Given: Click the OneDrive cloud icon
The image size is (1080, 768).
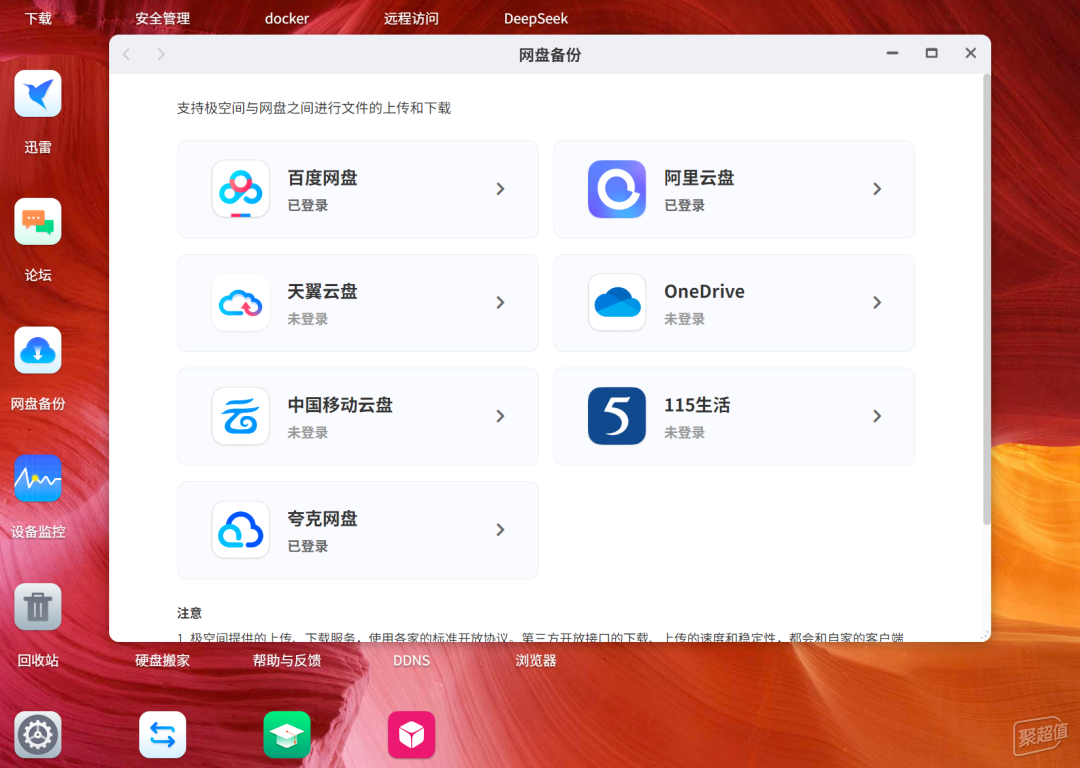Looking at the screenshot, I should click(617, 303).
